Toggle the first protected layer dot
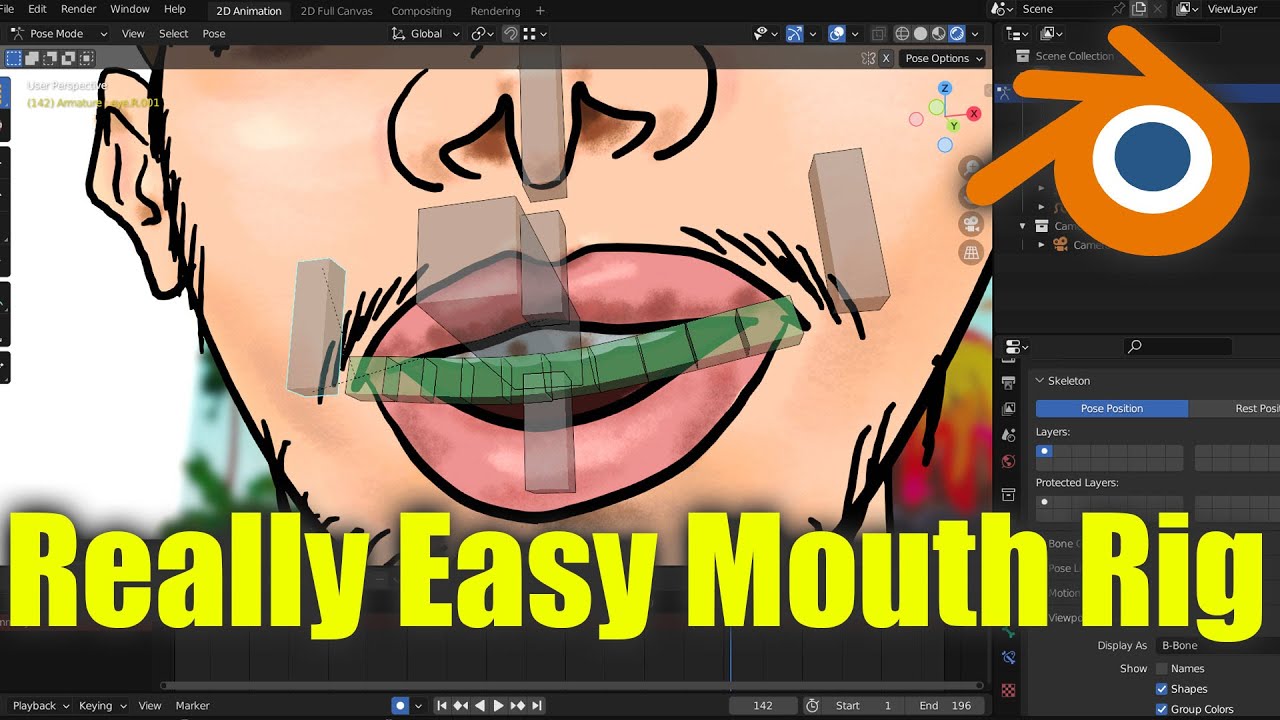This screenshot has height=720, width=1280. tap(1045, 502)
